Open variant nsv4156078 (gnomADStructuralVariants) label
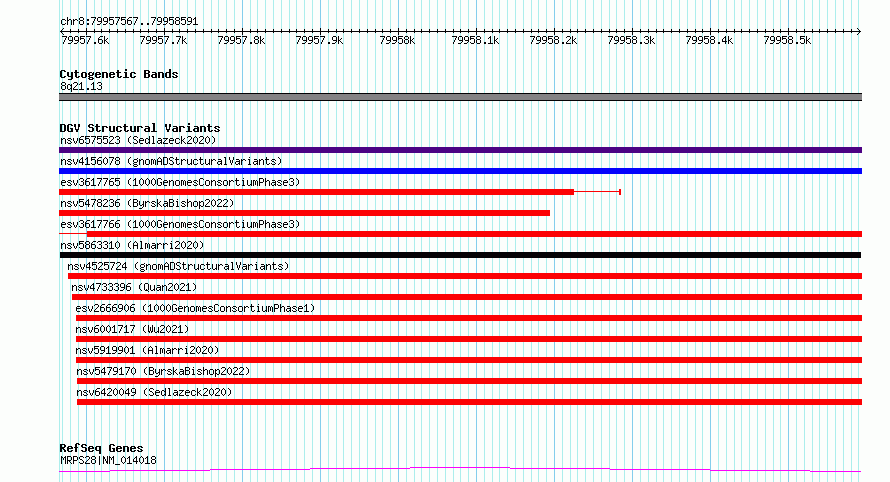The height and width of the screenshot is (482, 890). click(171, 161)
